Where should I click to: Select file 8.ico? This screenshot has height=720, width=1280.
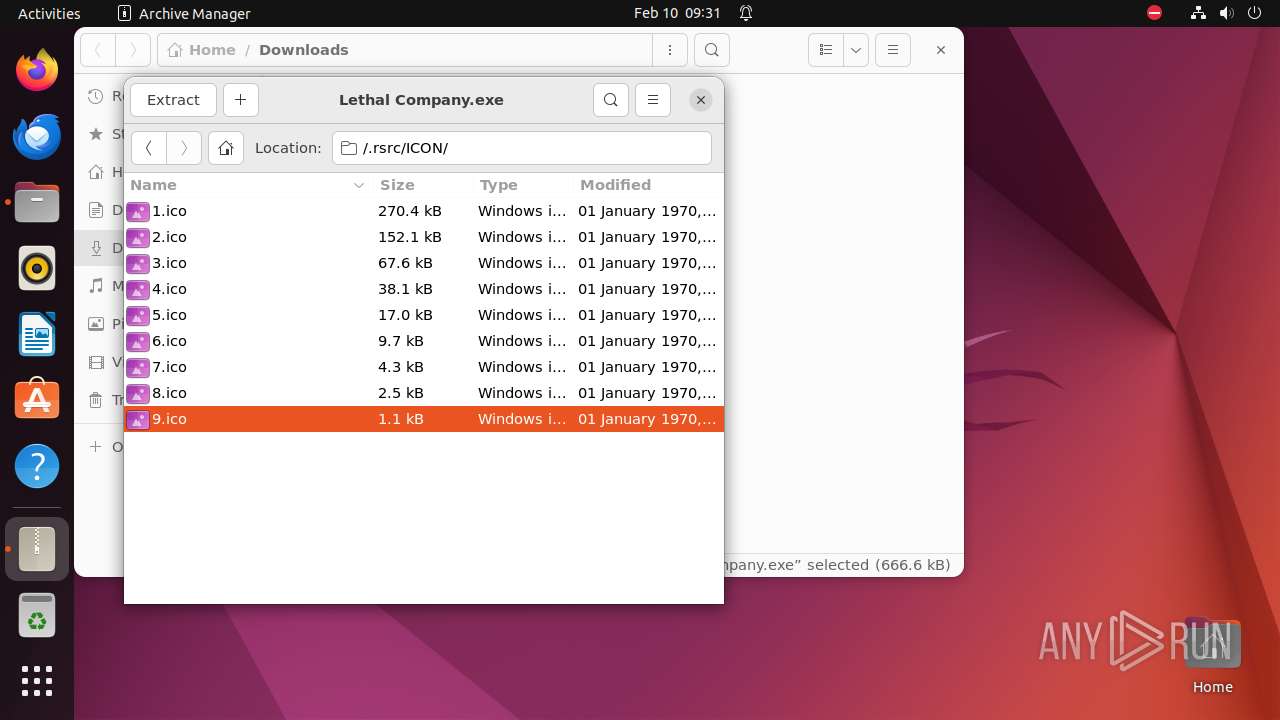point(423,393)
